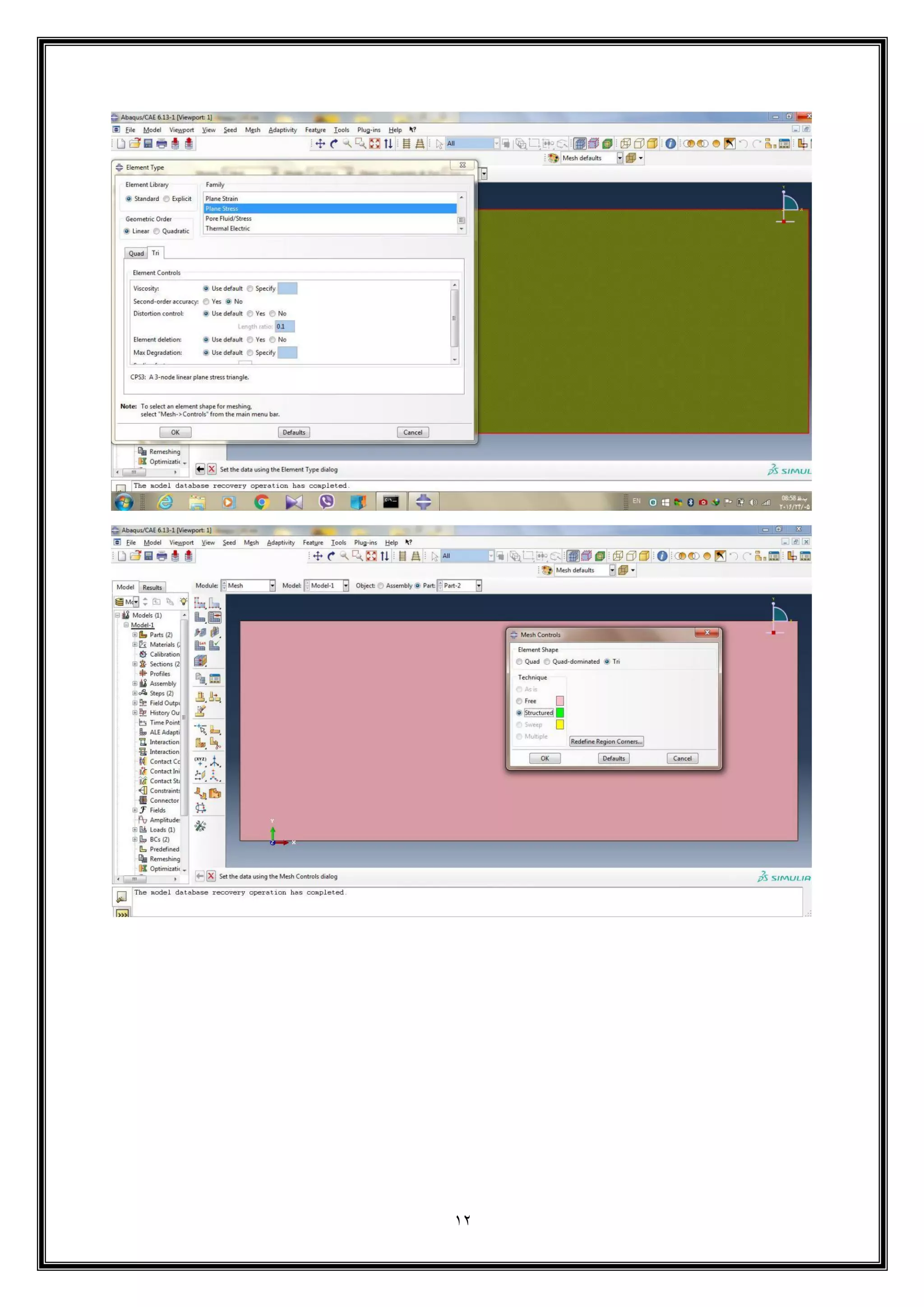Open Google Chrome from the Windows taskbar
Image resolution: width=924 pixels, height=1307 pixels.
click(262, 502)
